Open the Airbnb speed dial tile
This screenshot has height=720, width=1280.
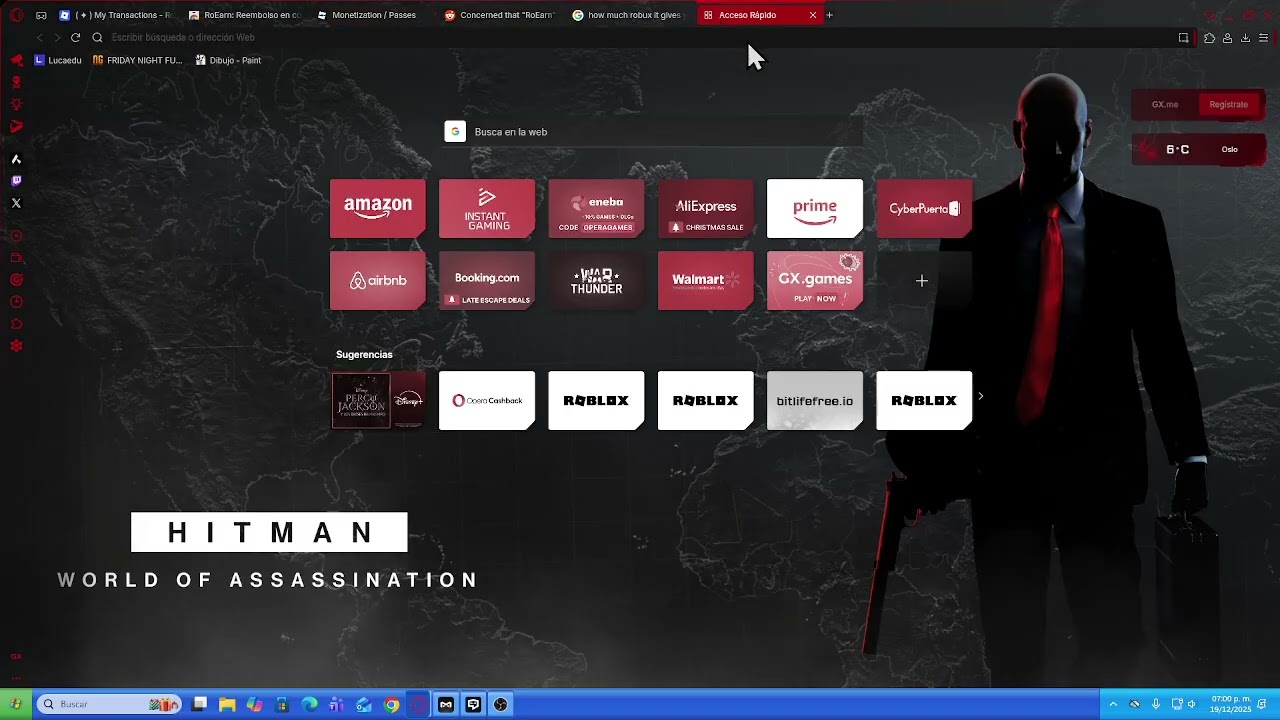(378, 281)
